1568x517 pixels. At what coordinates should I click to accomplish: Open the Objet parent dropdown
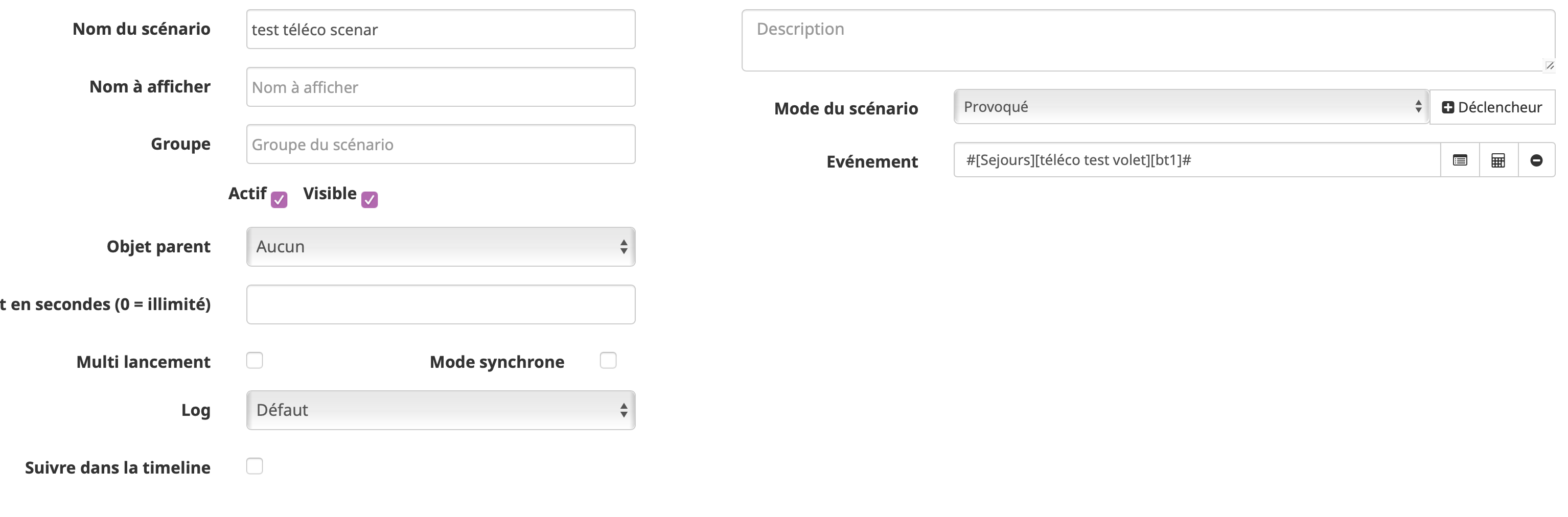pyautogui.click(x=441, y=246)
